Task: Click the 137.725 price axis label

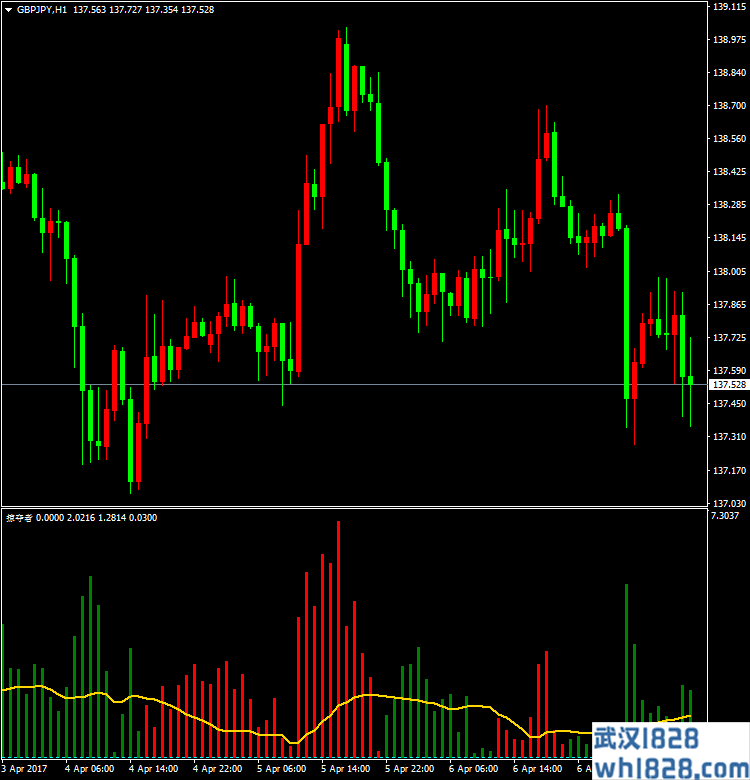Action: click(729, 338)
